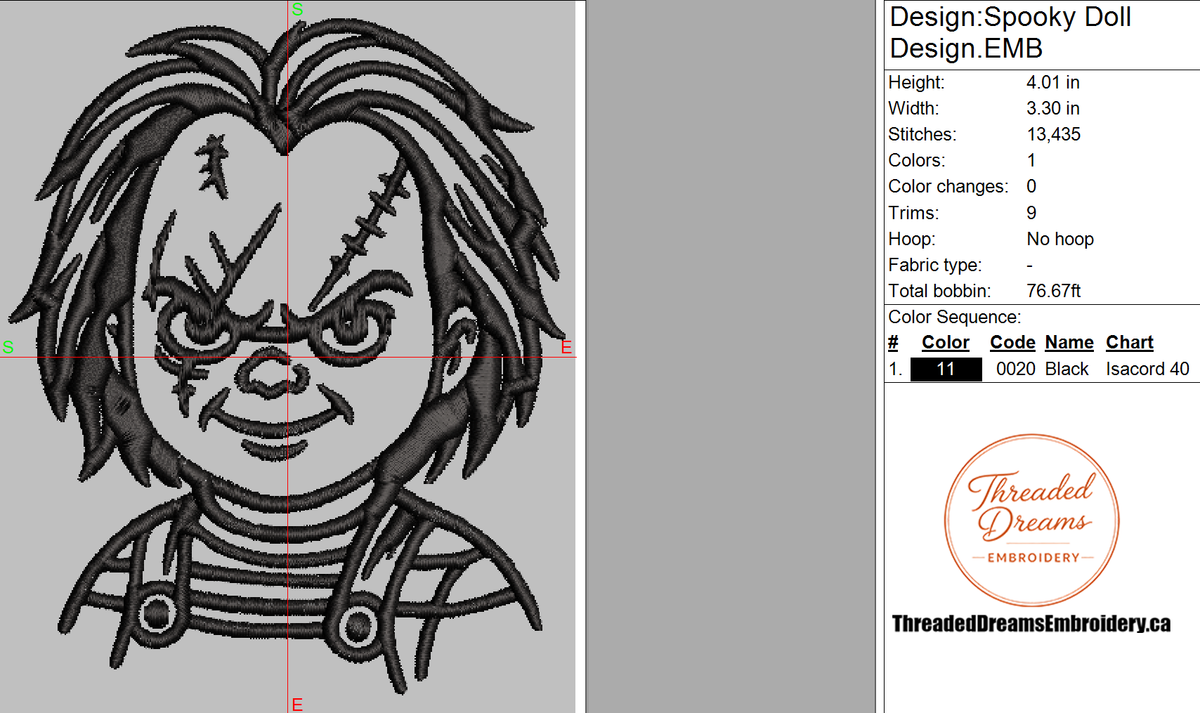The image size is (1200, 713).
Task: Click the Height value 4.01 in
Action: coord(1053,83)
